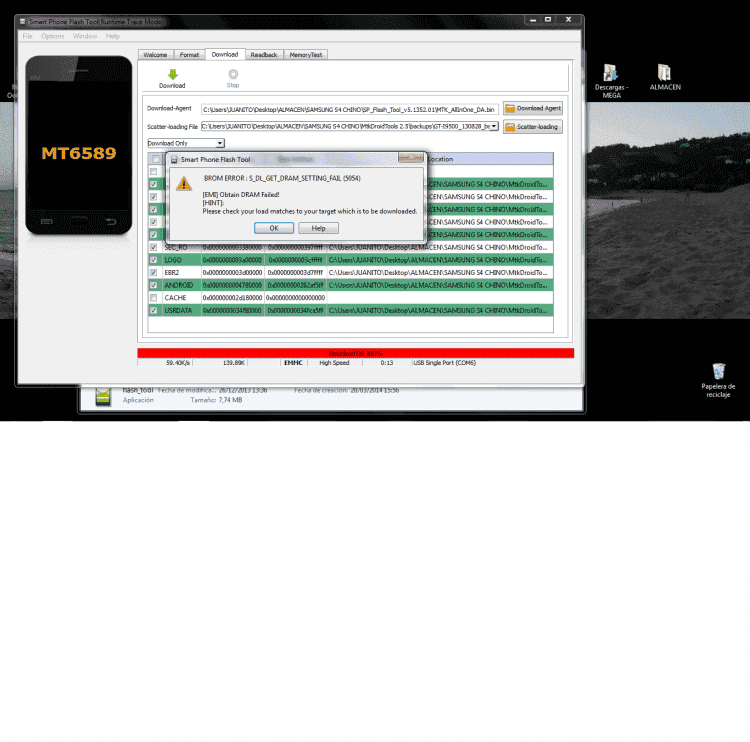Click High Speed in status bar
Screen dimensions: 750x742
334,363
